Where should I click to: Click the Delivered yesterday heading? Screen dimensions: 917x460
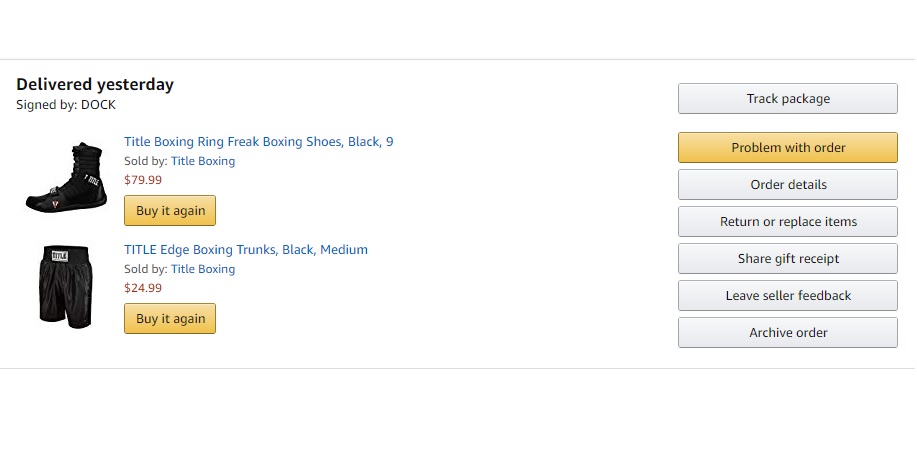point(95,85)
